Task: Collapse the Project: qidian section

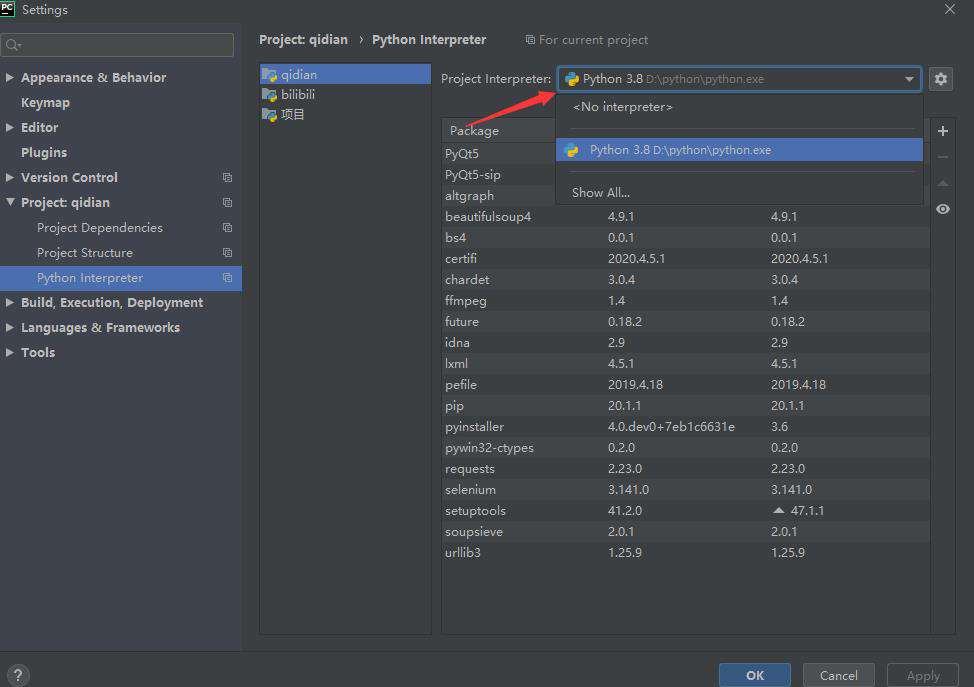Action: 10,202
